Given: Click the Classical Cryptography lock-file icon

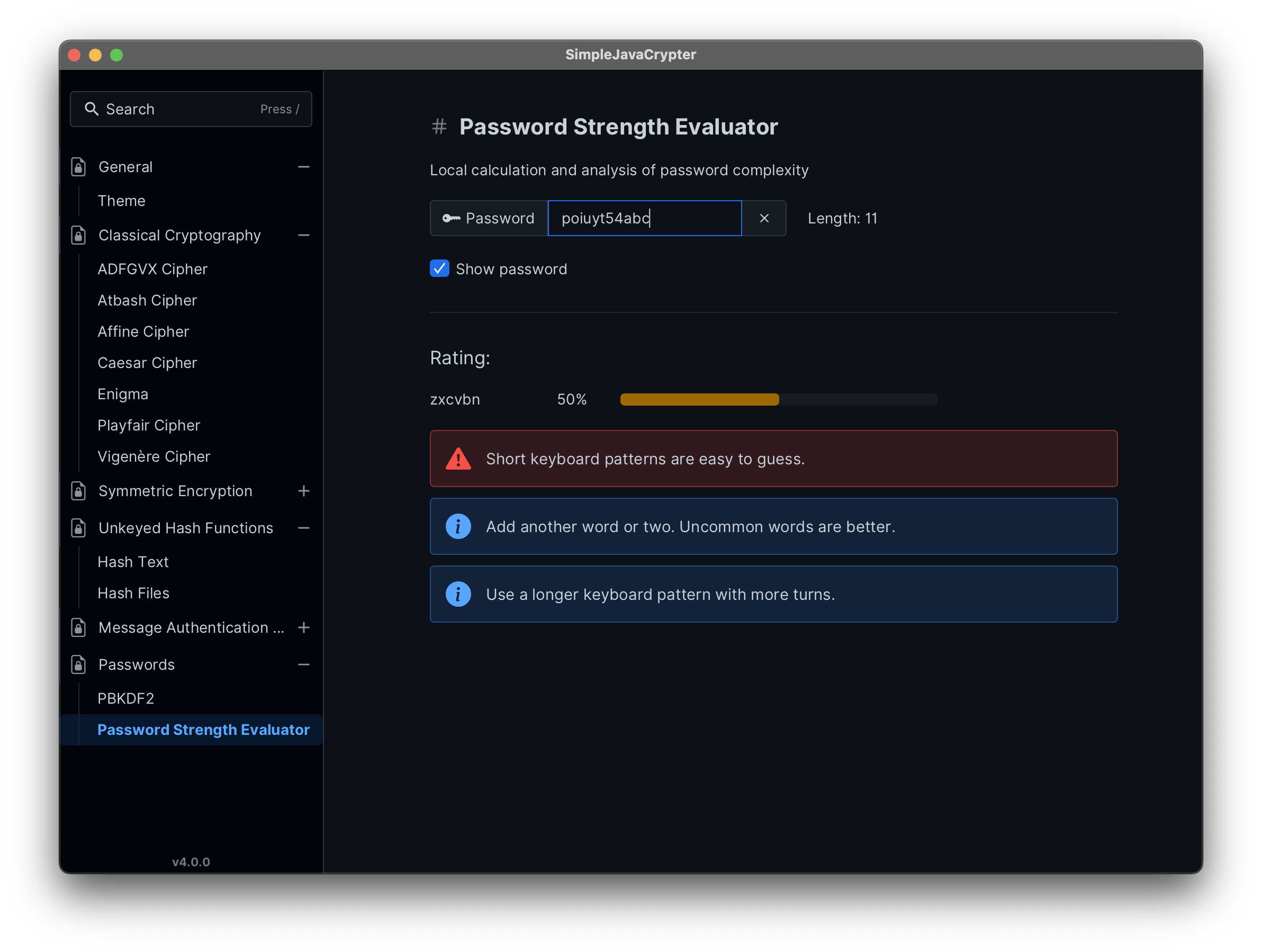Looking at the screenshot, I should click(79, 235).
